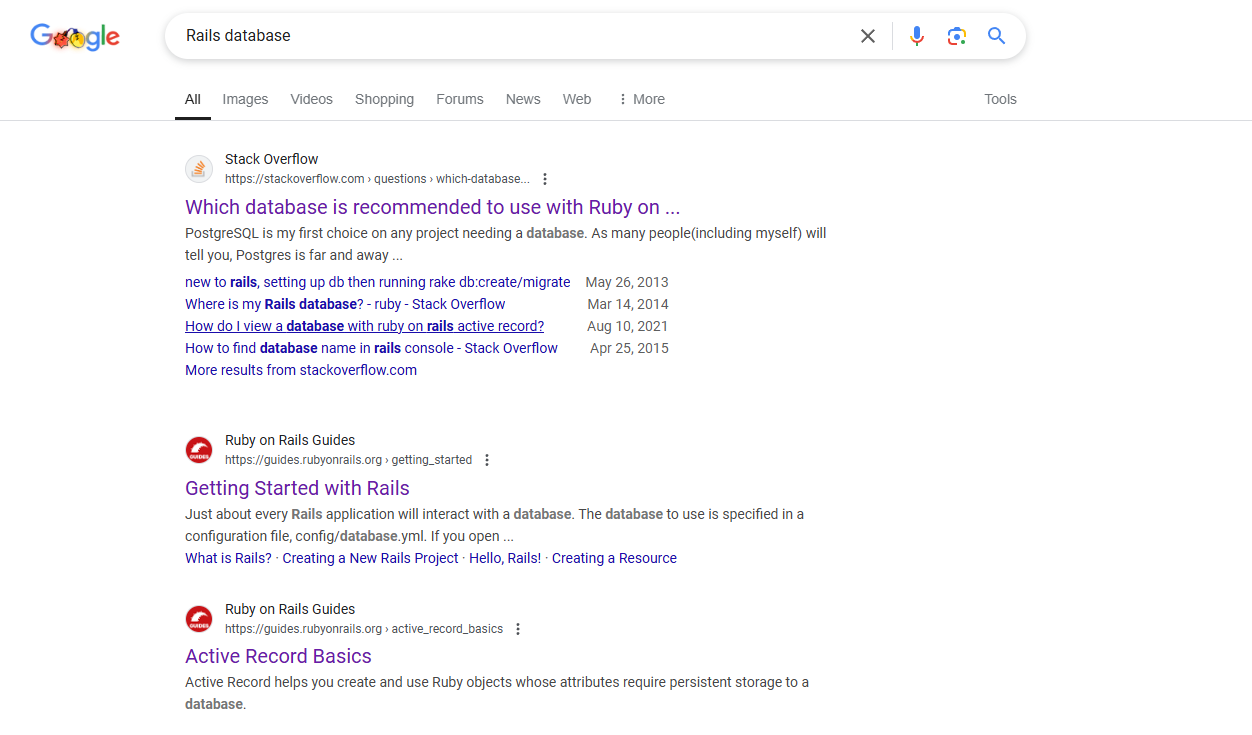Open the "Active Record Basics" result
The width and height of the screenshot is (1252, 735).
coord(279,656)
